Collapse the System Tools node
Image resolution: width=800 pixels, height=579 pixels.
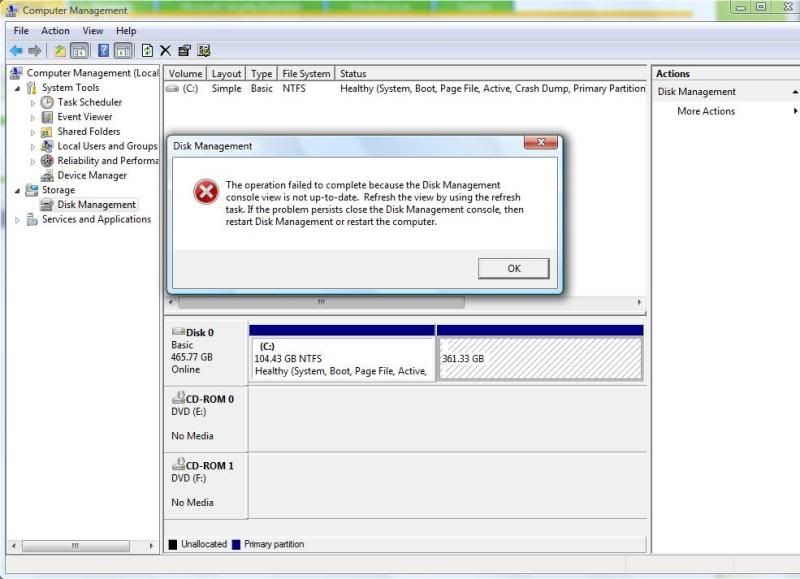point(17,88)
